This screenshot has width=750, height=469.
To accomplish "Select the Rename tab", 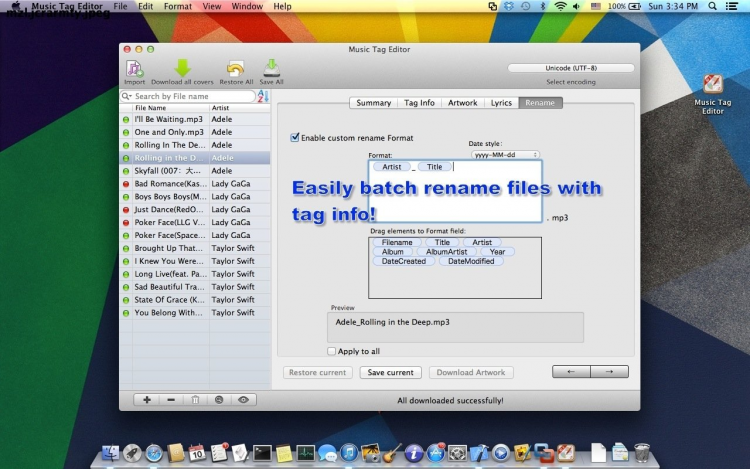I will pos(540,103).
